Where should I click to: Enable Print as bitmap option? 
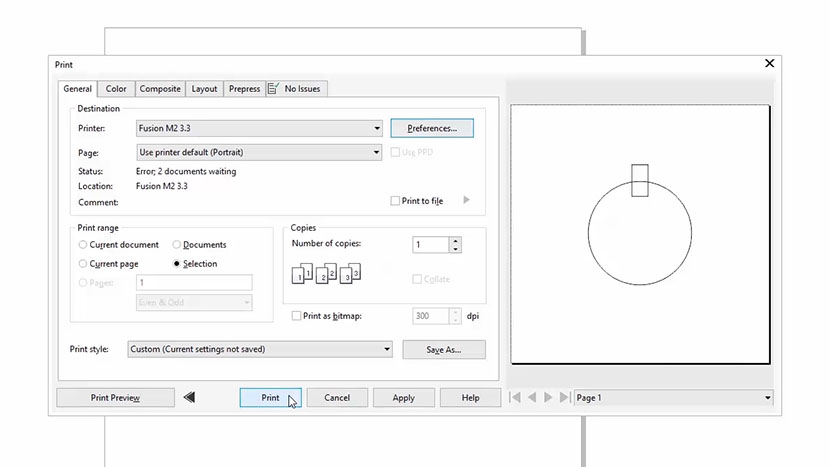296,316
